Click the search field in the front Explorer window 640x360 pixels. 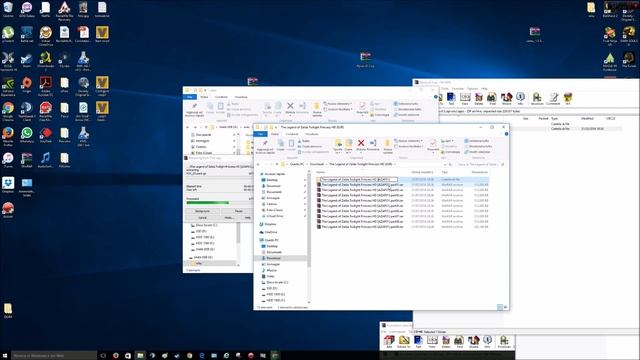point(480,164)
